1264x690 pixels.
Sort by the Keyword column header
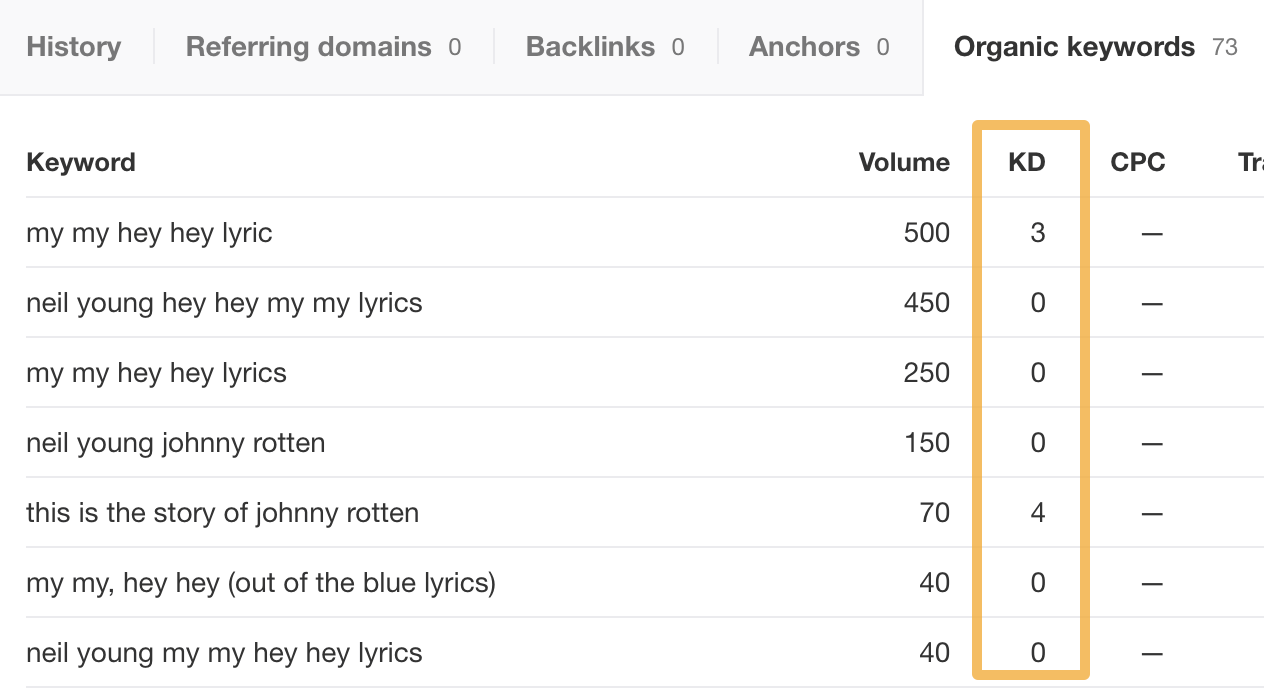point(81,162)
